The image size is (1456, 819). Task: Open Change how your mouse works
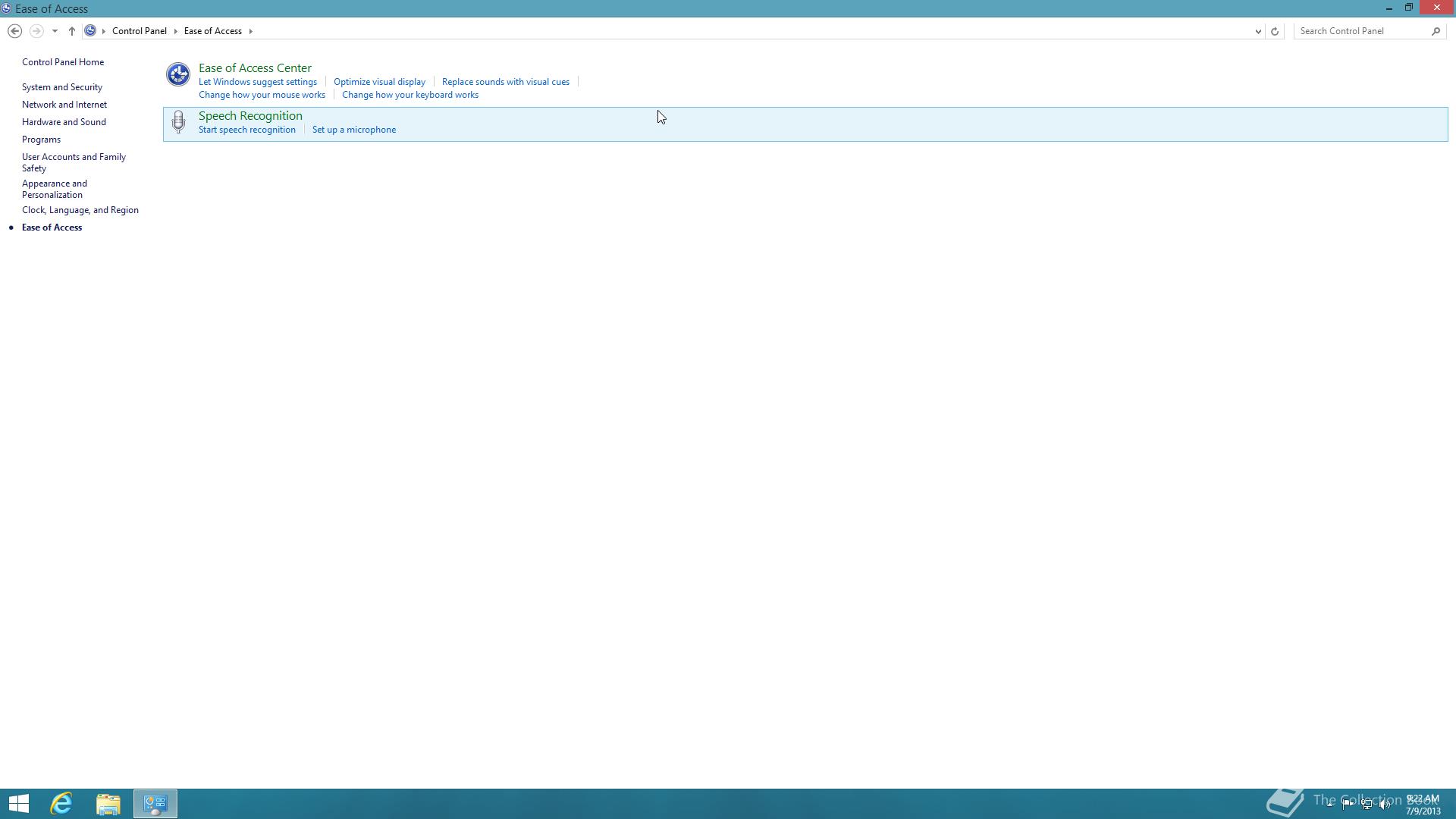(x=262, y=95)
